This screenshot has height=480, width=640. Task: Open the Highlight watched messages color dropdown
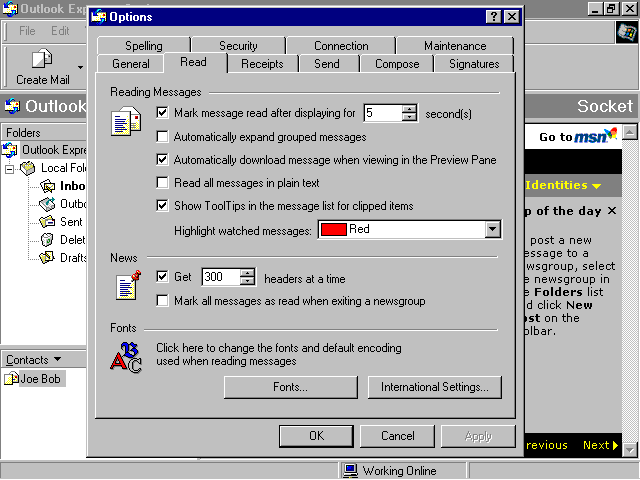point(493,229)
